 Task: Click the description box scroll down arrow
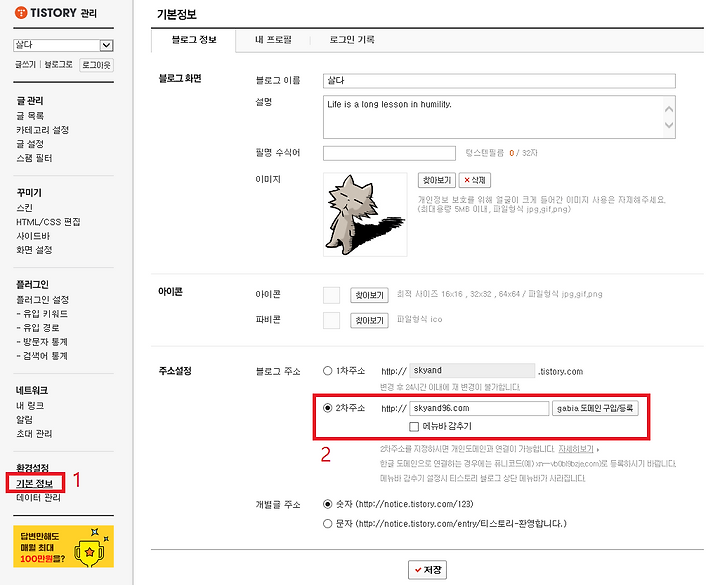[x=669, y=125]
